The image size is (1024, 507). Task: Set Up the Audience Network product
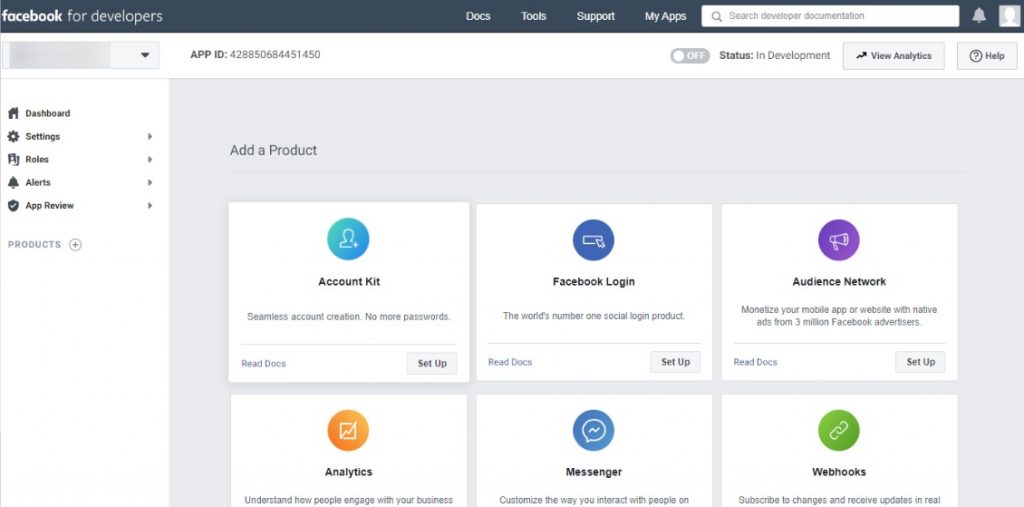point(920,362)
